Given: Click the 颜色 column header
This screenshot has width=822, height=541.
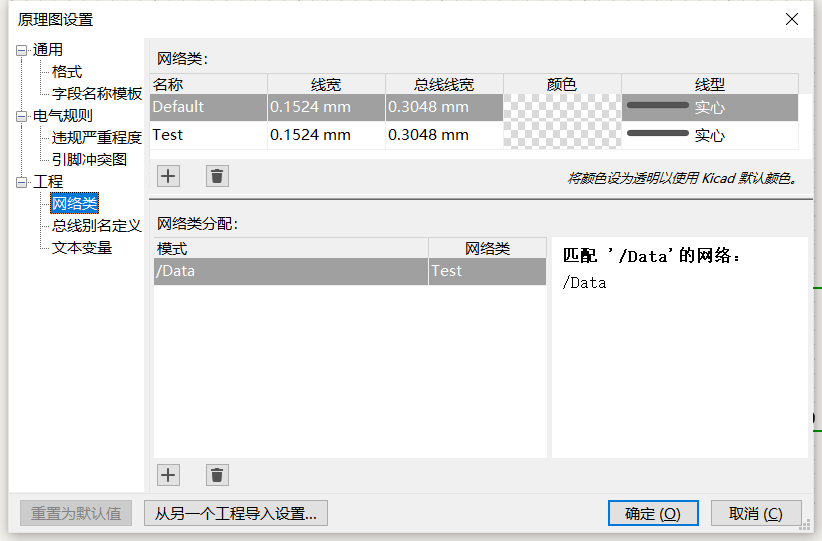Looking at the screenshot, I should 563,84.
